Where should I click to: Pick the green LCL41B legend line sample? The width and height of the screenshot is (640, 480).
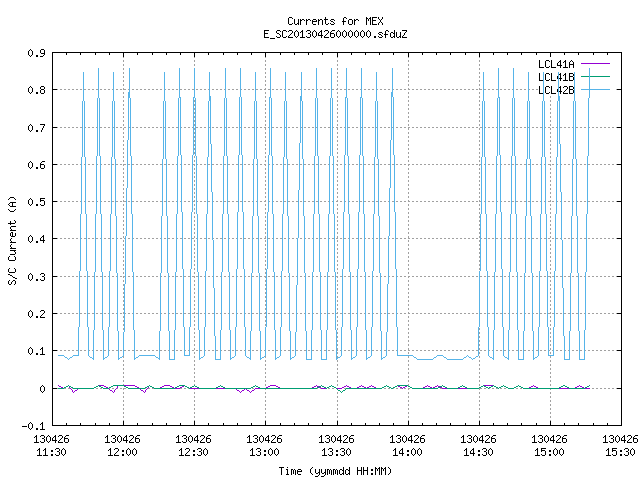point(595,76)
